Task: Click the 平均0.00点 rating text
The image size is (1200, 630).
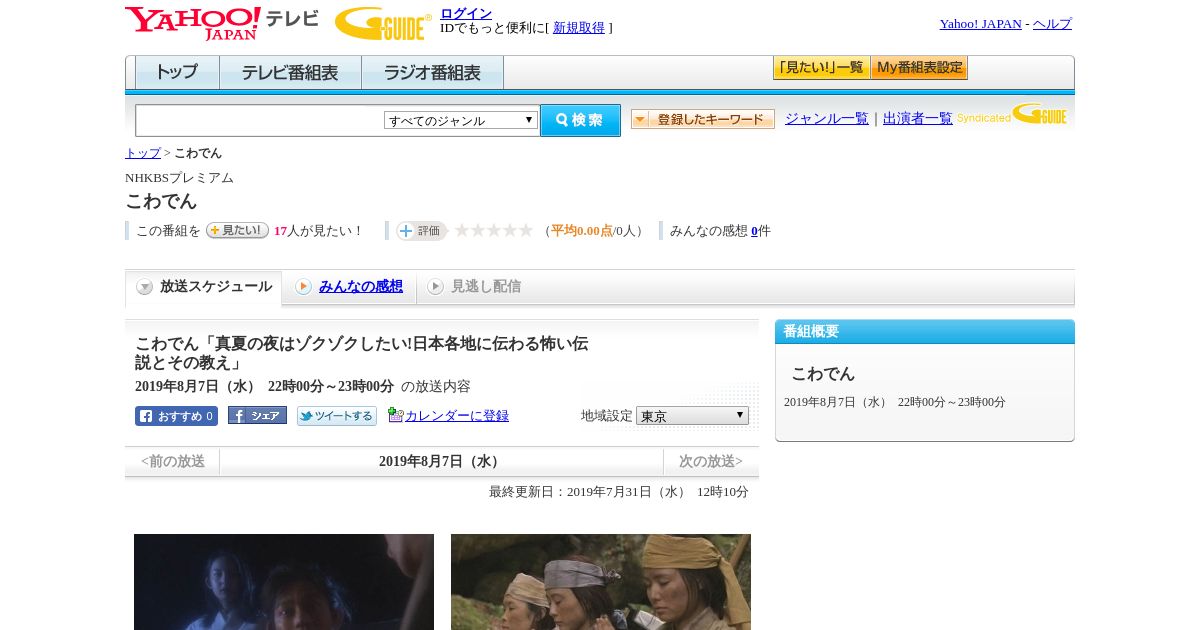Action: point(582,230)
